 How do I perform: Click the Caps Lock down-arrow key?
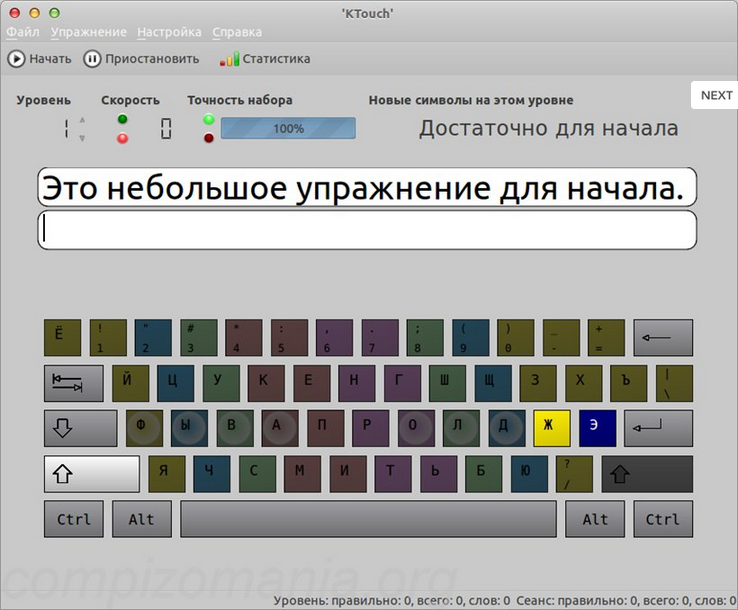[x=80, y=428]
